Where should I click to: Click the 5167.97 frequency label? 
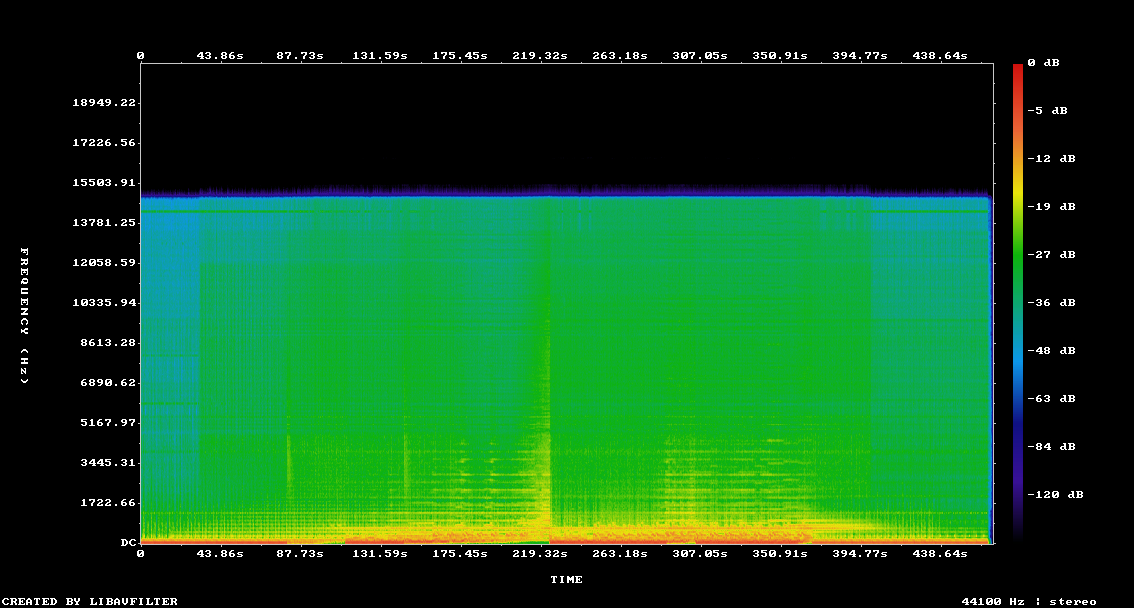click(x=108, y=423)
